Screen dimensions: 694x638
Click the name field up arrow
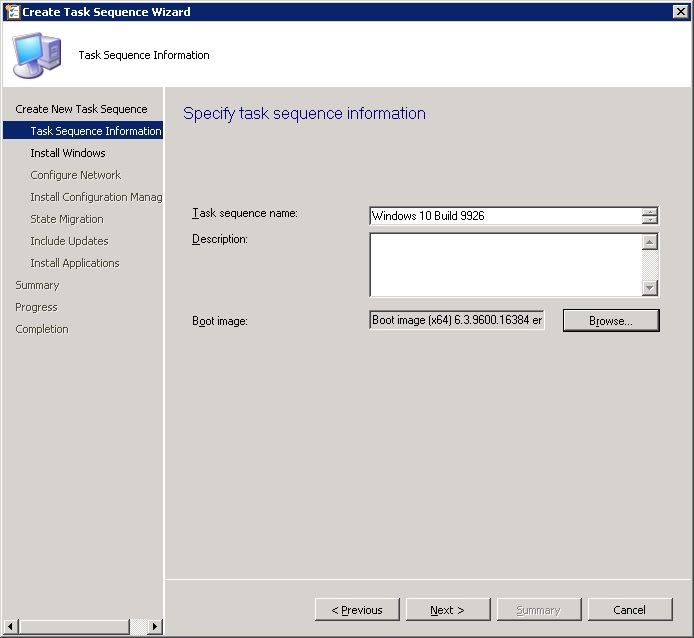pos(650,211)
